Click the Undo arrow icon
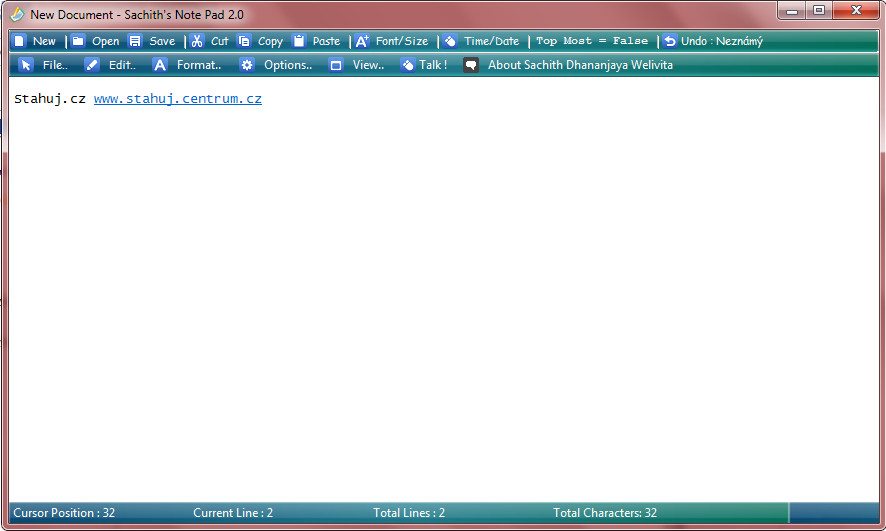Viewport: 886px width, 531px height. [670, 41]
